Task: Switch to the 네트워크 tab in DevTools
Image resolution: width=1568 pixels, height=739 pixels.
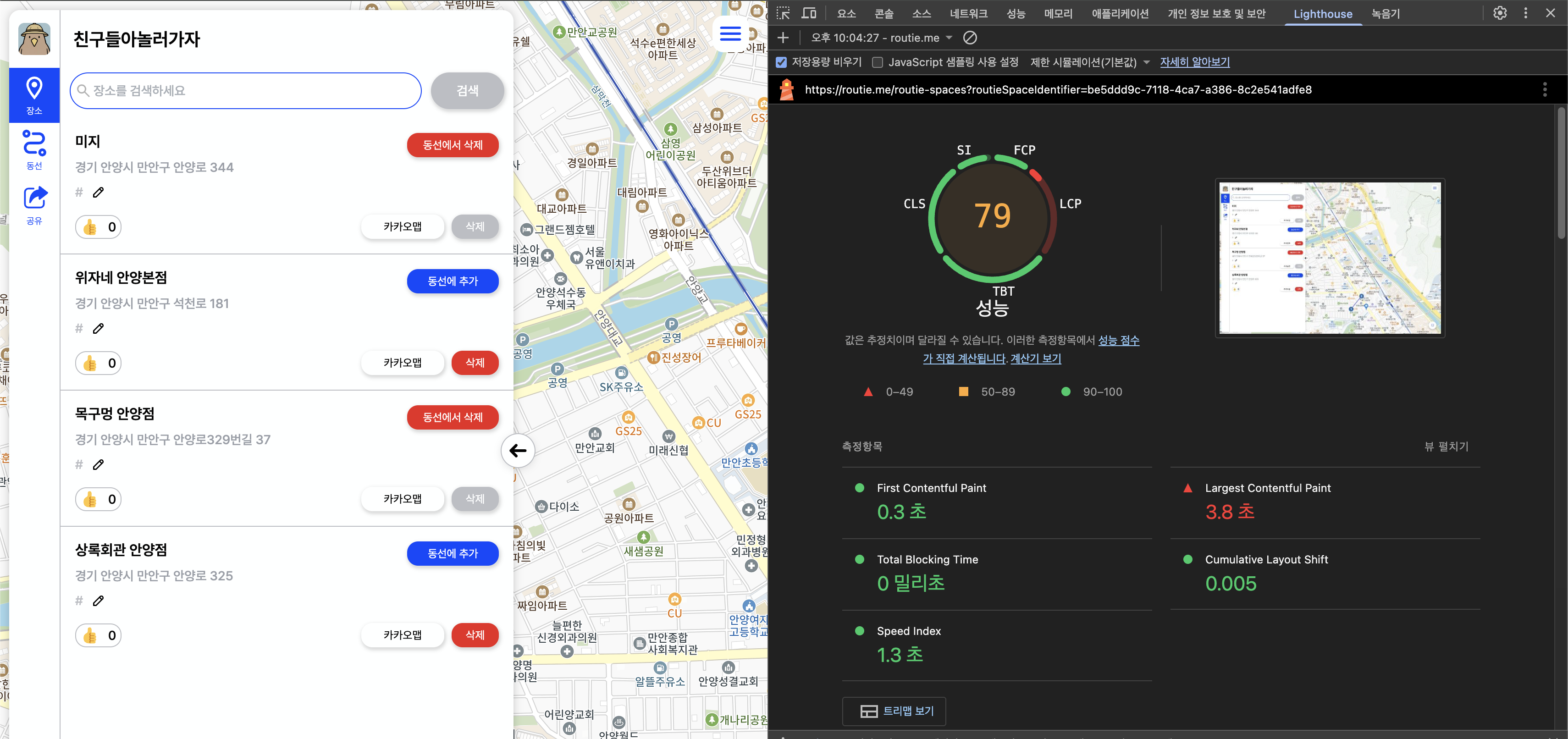Action: click(x=968, y=13)
